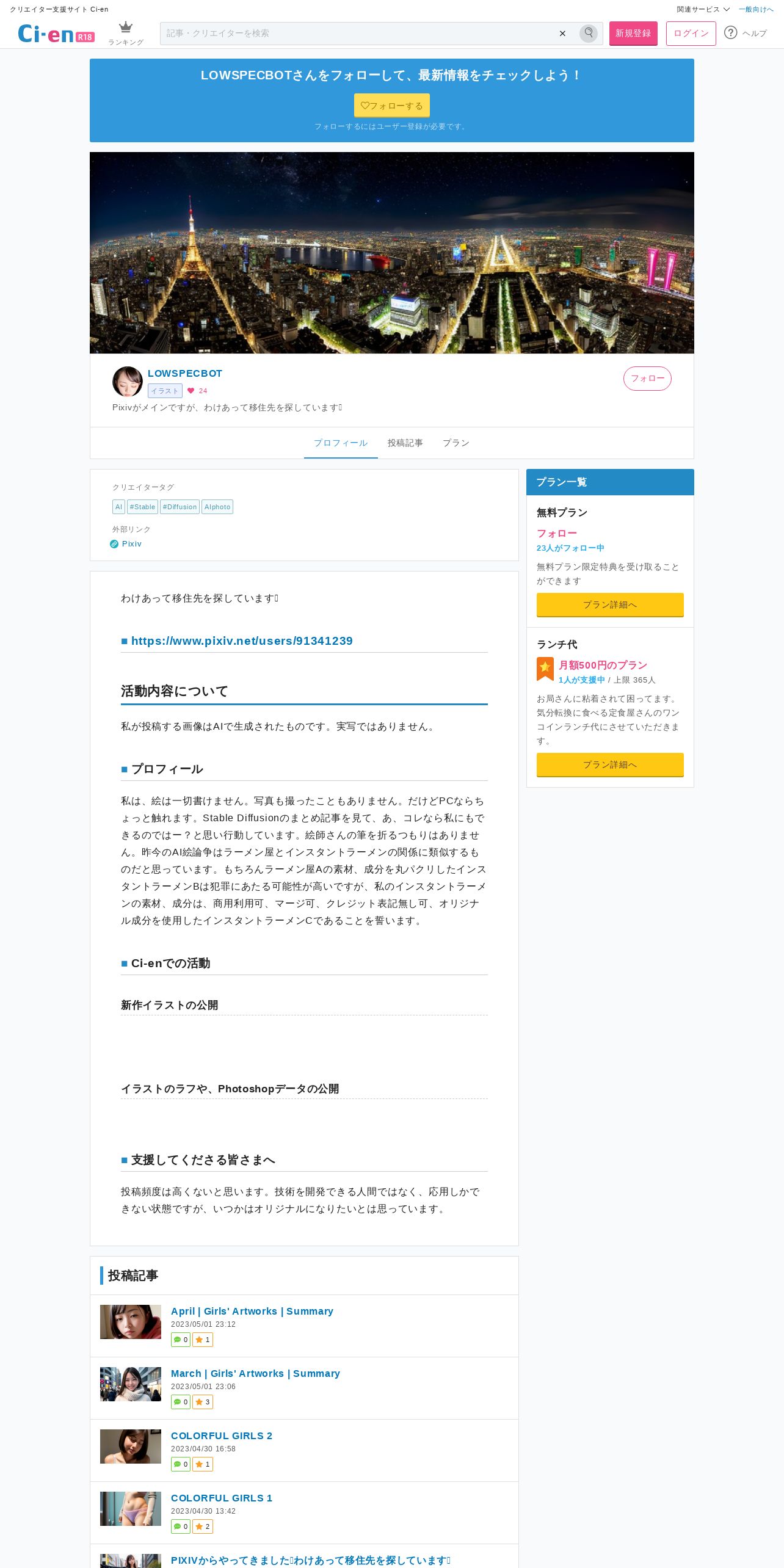Image resolution: width=784 pixels, height=1568 pixels.
Task: Click thumbnail of COLORFUL GIRLS 1 post
Action: coord(131,1509)
